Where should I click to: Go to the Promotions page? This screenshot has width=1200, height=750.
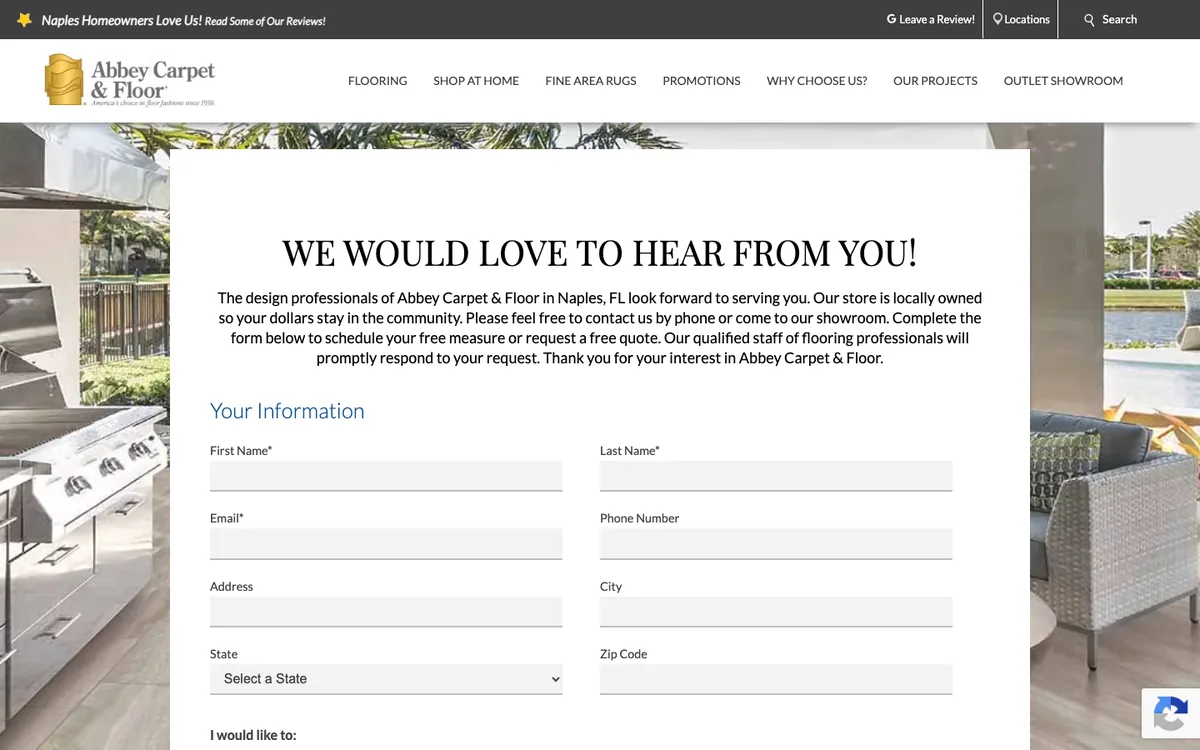click(x=702, y=81)
